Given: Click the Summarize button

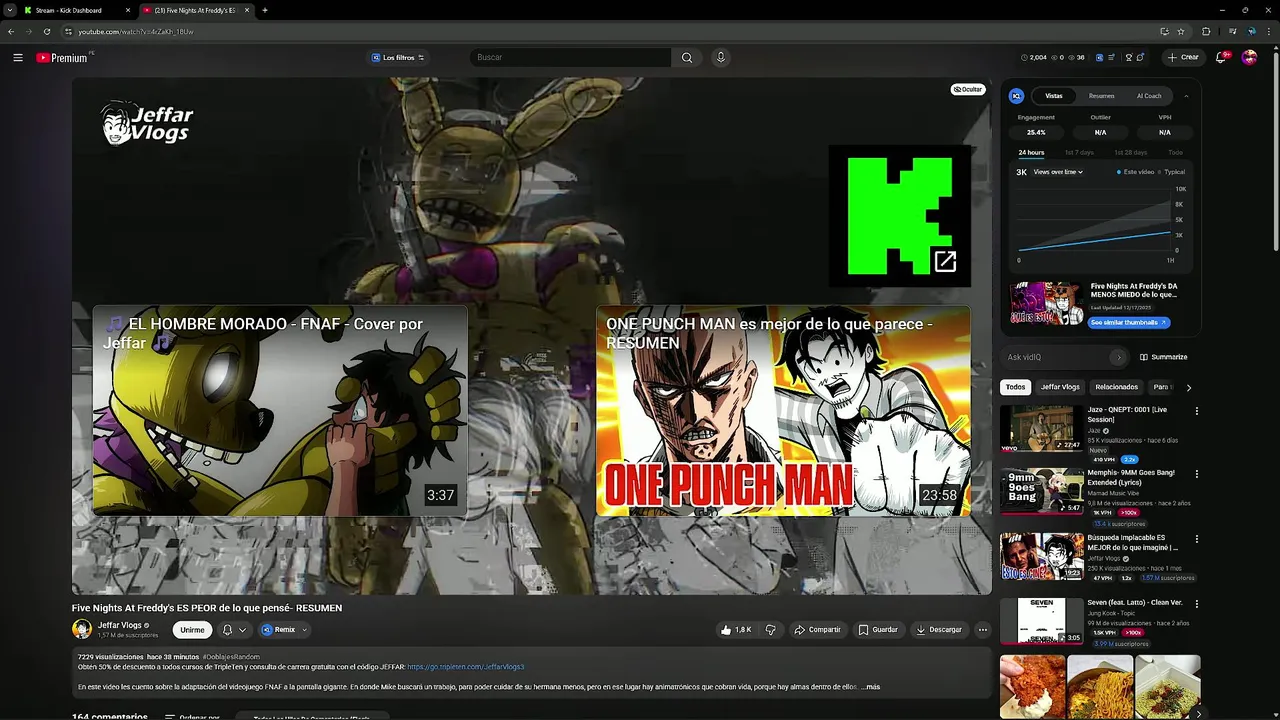Looking at the screenshot, I should pyautogui.click(x=1164, y=357).
